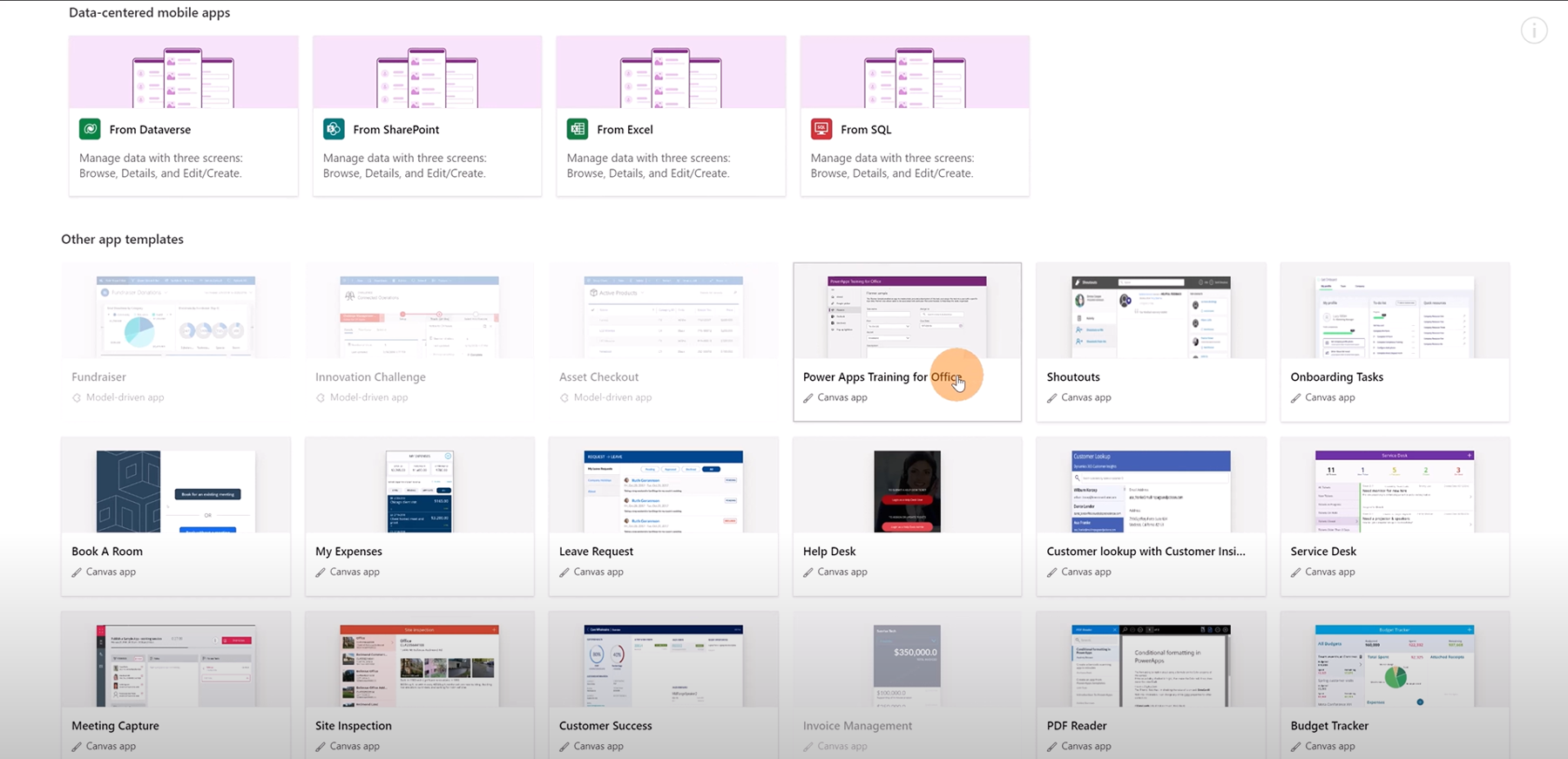Open the info icon at top right
This screenshot has height=759, width=1568.
point(1533,31)
